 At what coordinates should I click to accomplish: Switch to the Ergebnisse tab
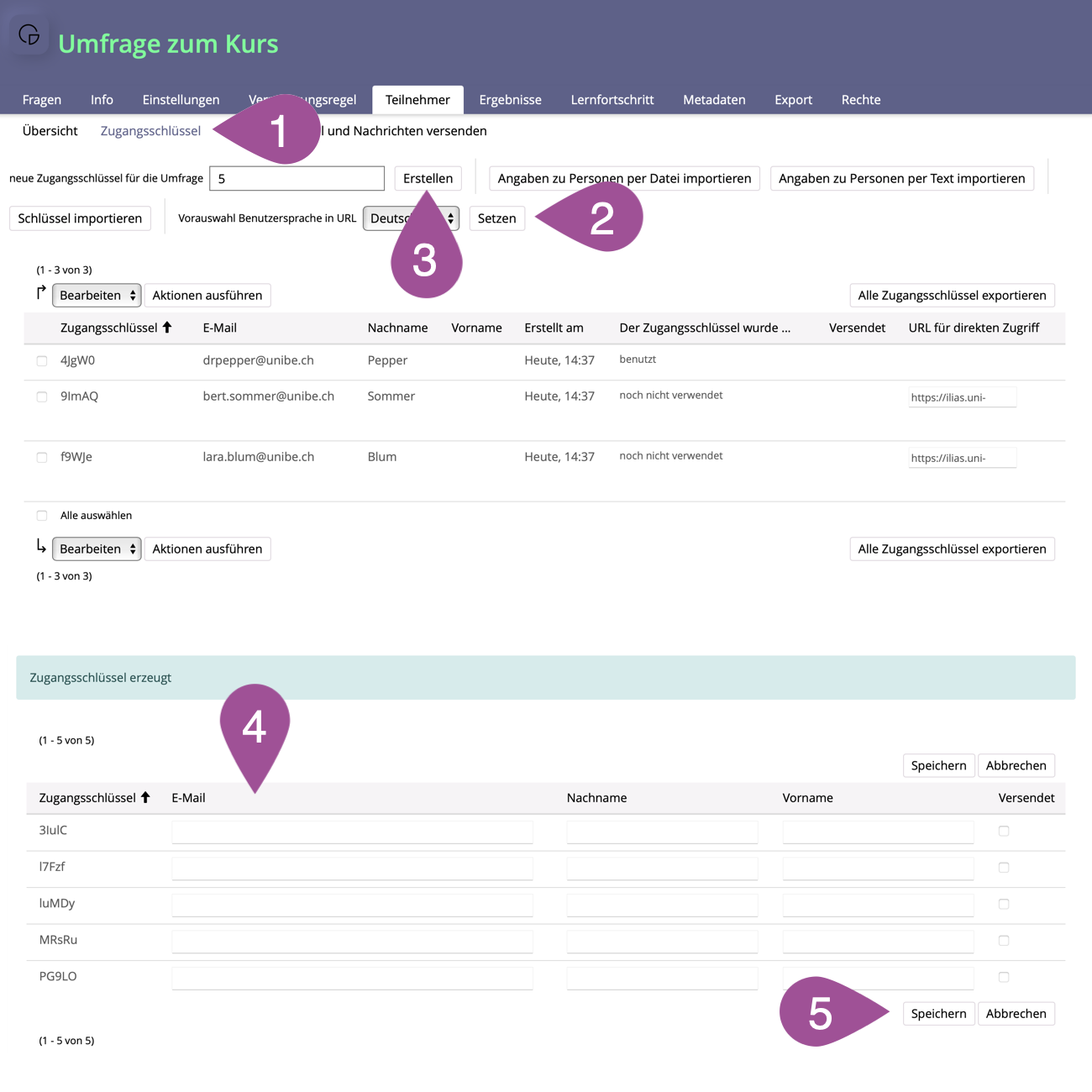pyautogui.click(x=510, y=100)
